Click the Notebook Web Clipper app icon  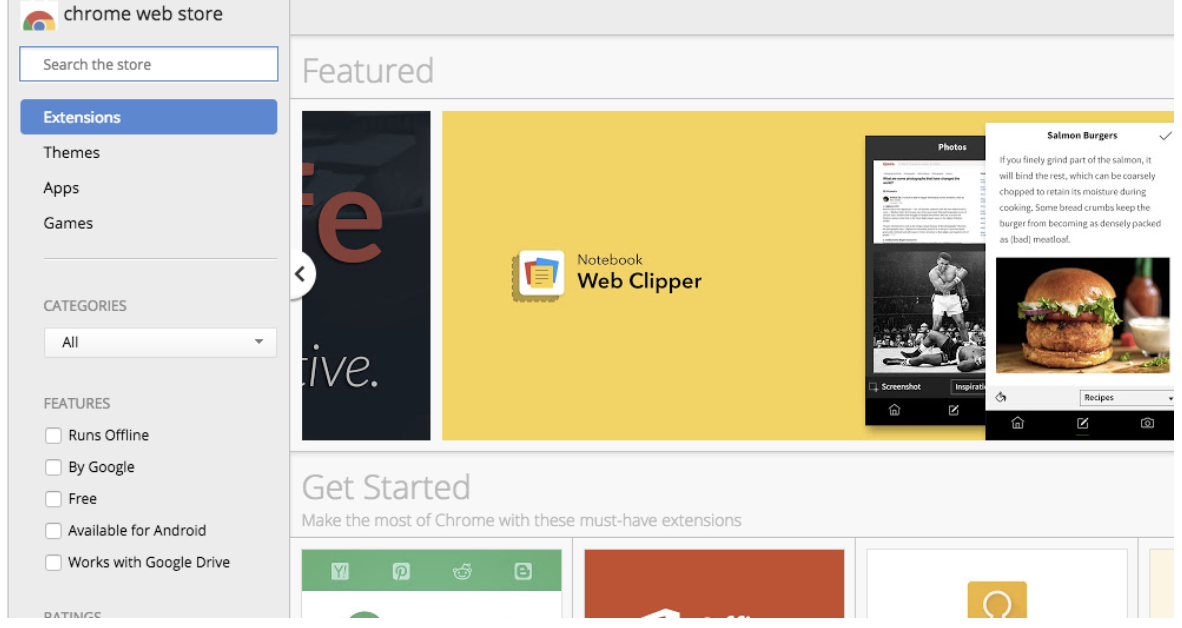coord(539,274)
